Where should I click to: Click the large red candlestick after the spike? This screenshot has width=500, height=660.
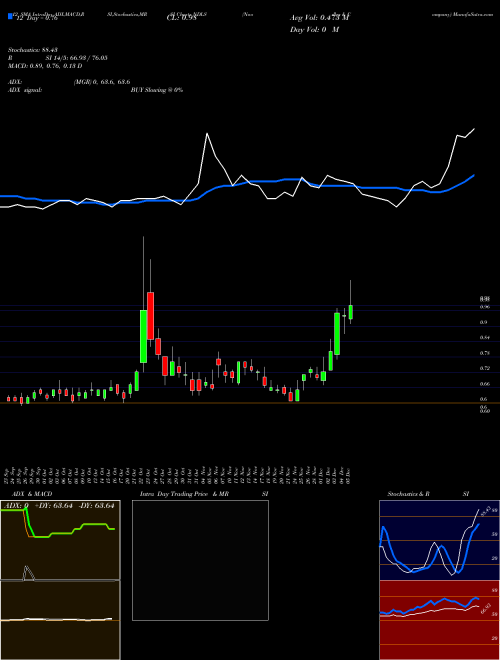150,316
